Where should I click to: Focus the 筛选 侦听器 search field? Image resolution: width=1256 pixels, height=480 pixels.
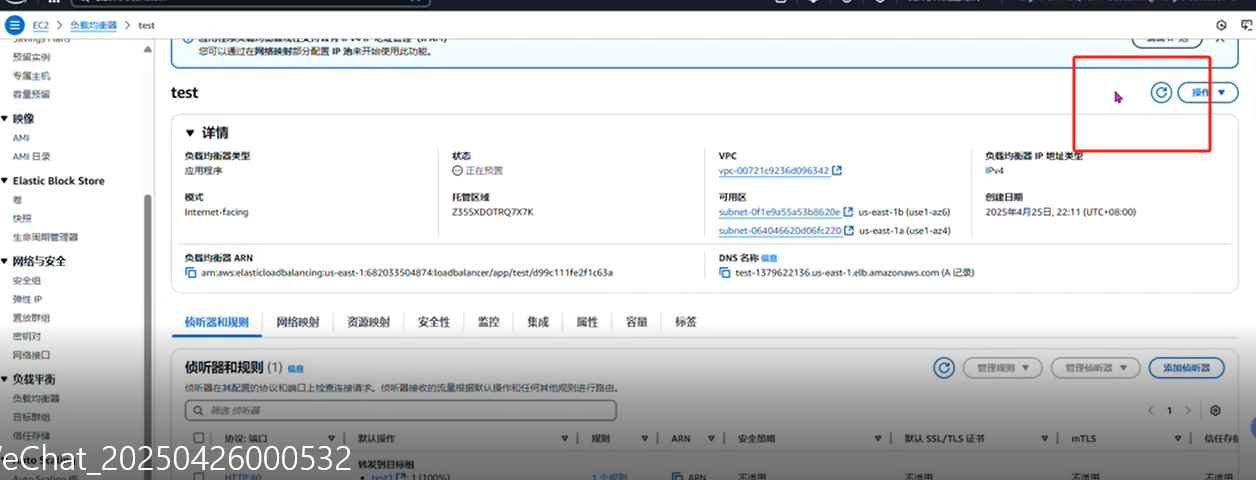click(400, 411)
